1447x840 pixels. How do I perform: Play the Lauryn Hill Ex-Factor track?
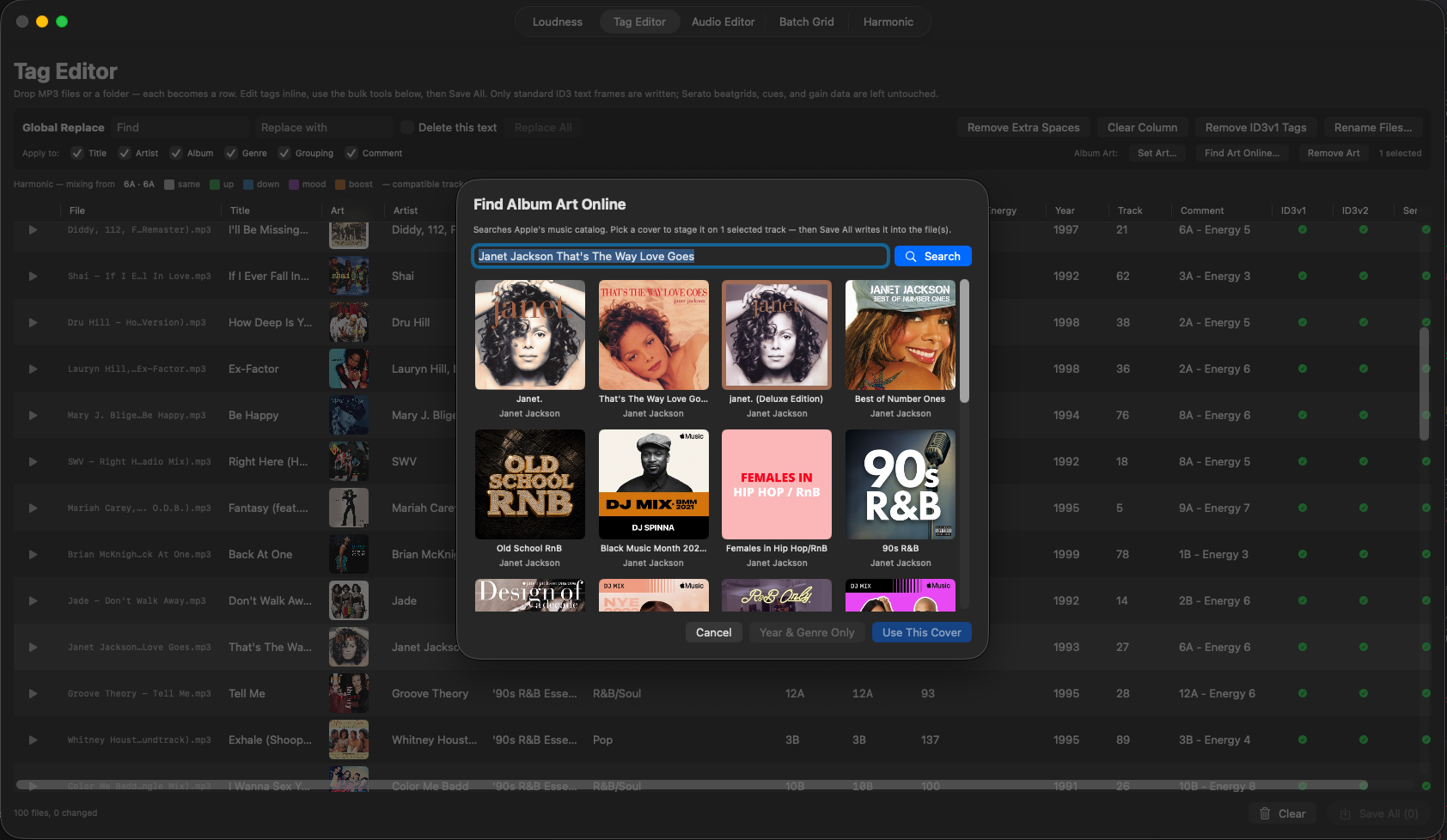33,369
